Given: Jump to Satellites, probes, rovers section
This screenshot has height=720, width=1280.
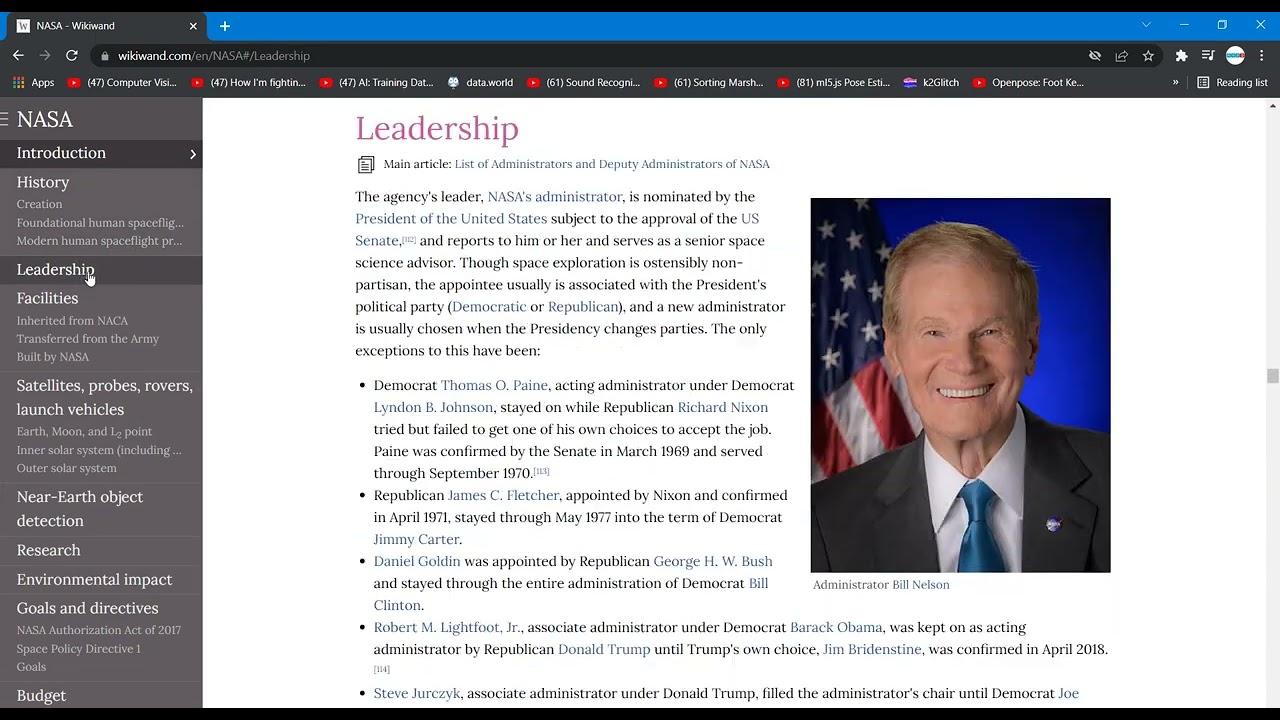Looking at the screenshot, I should coord(105,397).
